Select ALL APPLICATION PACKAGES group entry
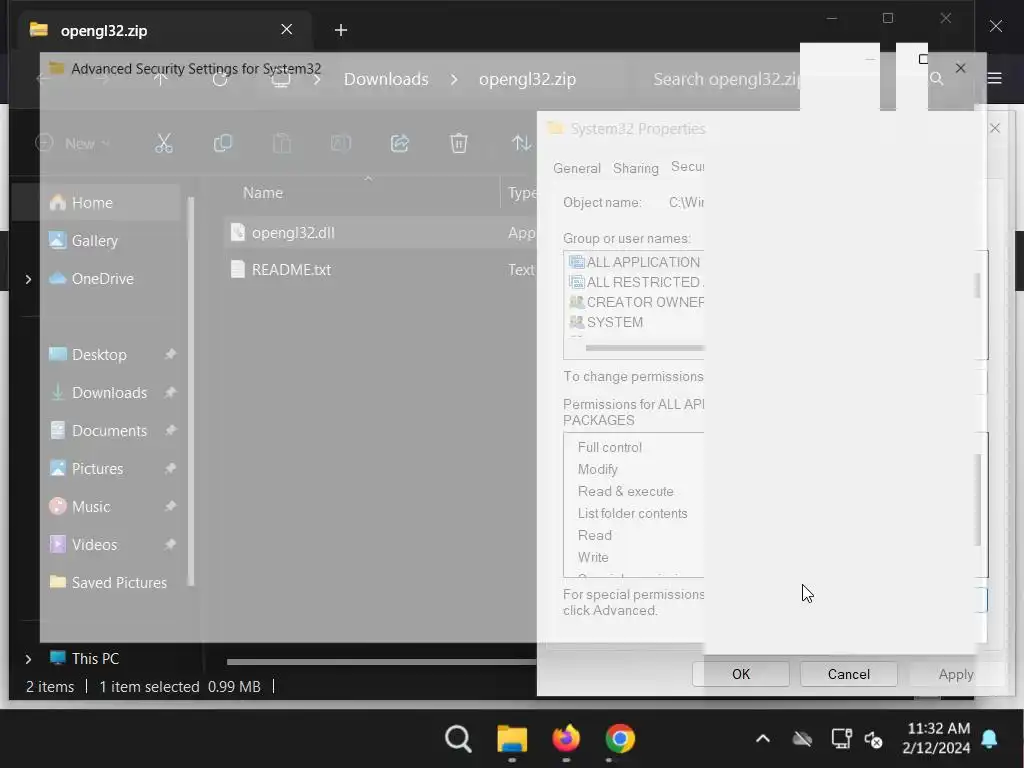Viewport: 1024px width, 768px height. pyautogui.click(x=635, y=262)
